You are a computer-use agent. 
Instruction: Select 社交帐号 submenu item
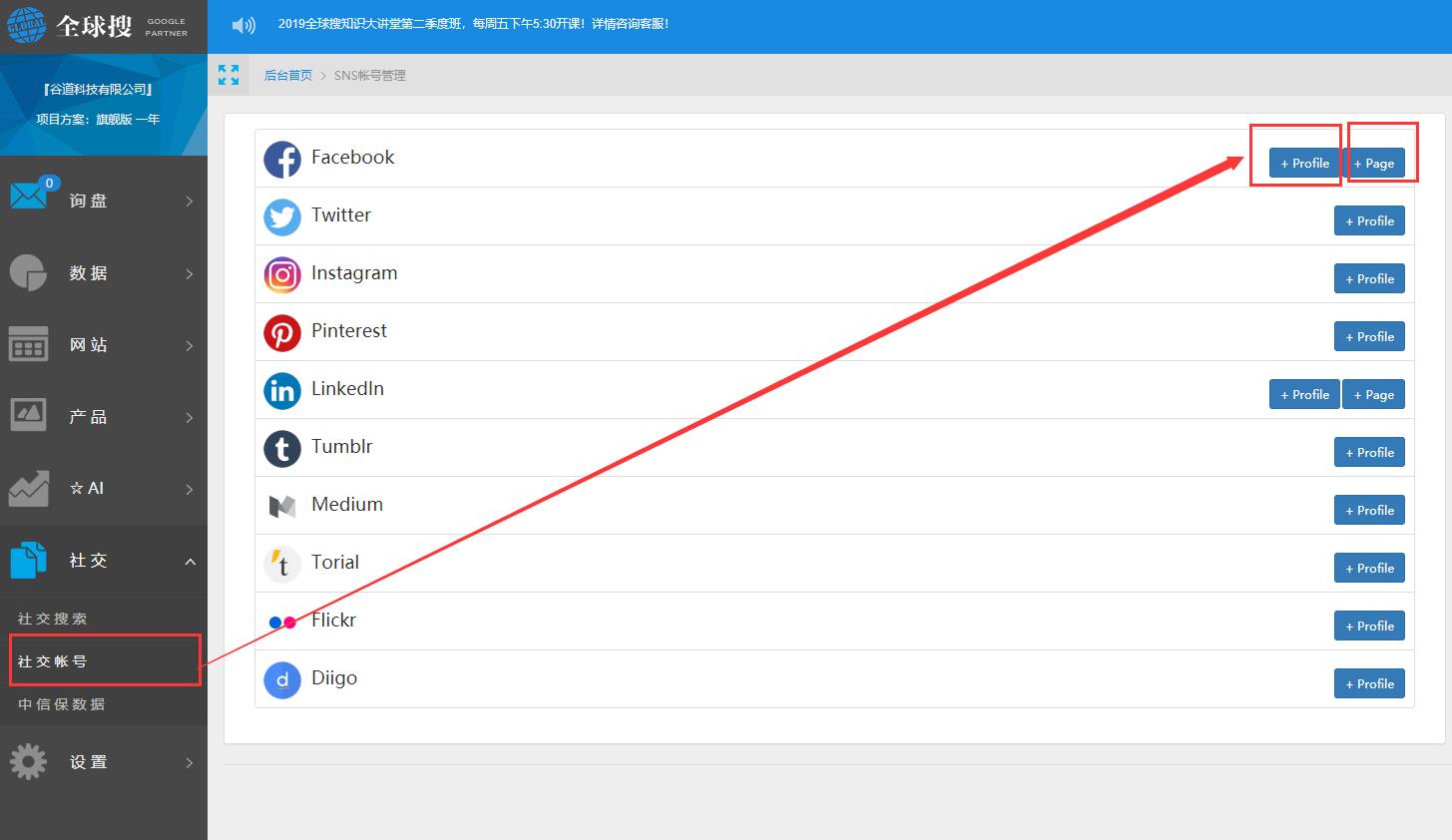(x=53, y=661)
